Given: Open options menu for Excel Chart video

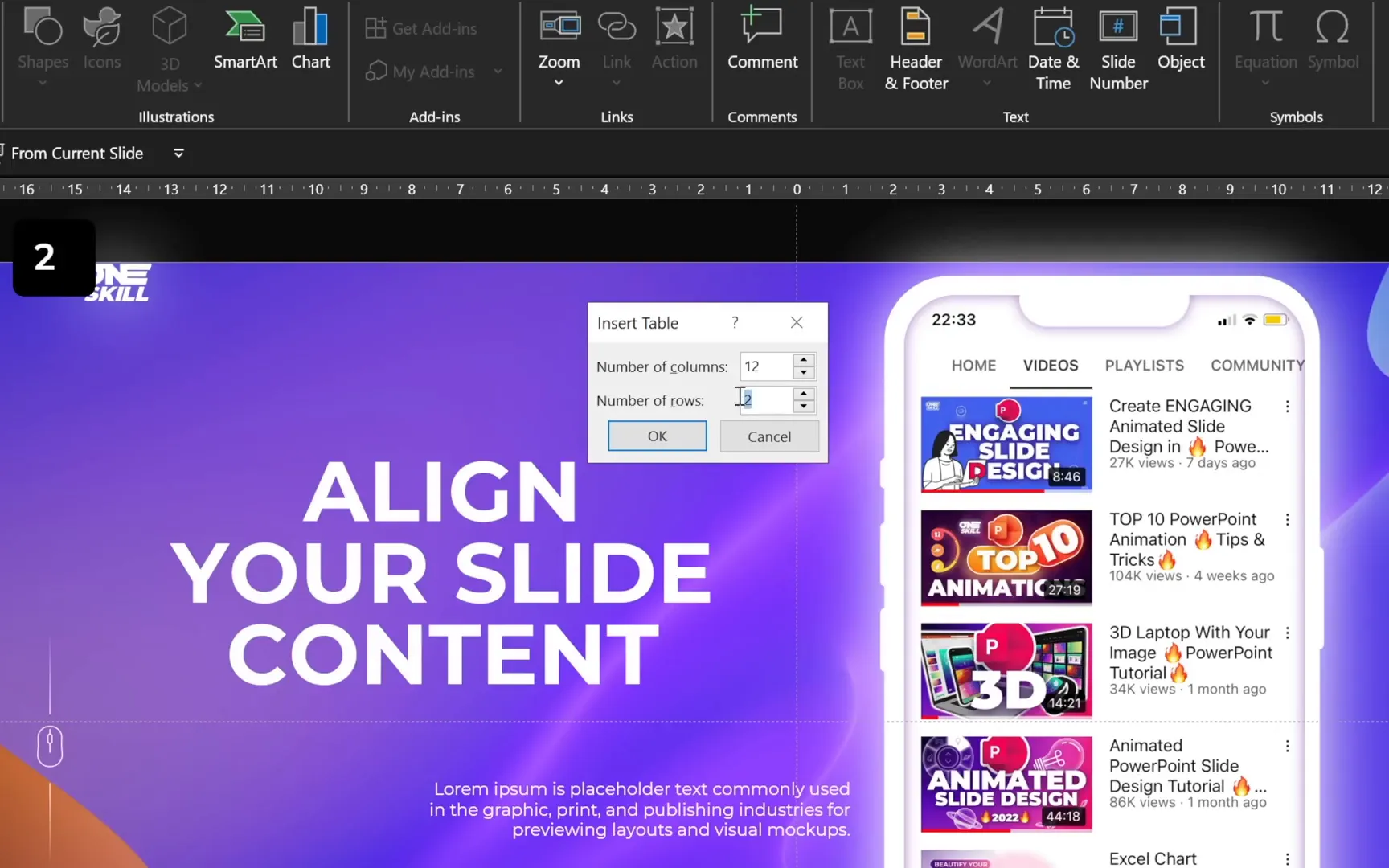Looking at the screenshot, I should tap(1287, 859).
